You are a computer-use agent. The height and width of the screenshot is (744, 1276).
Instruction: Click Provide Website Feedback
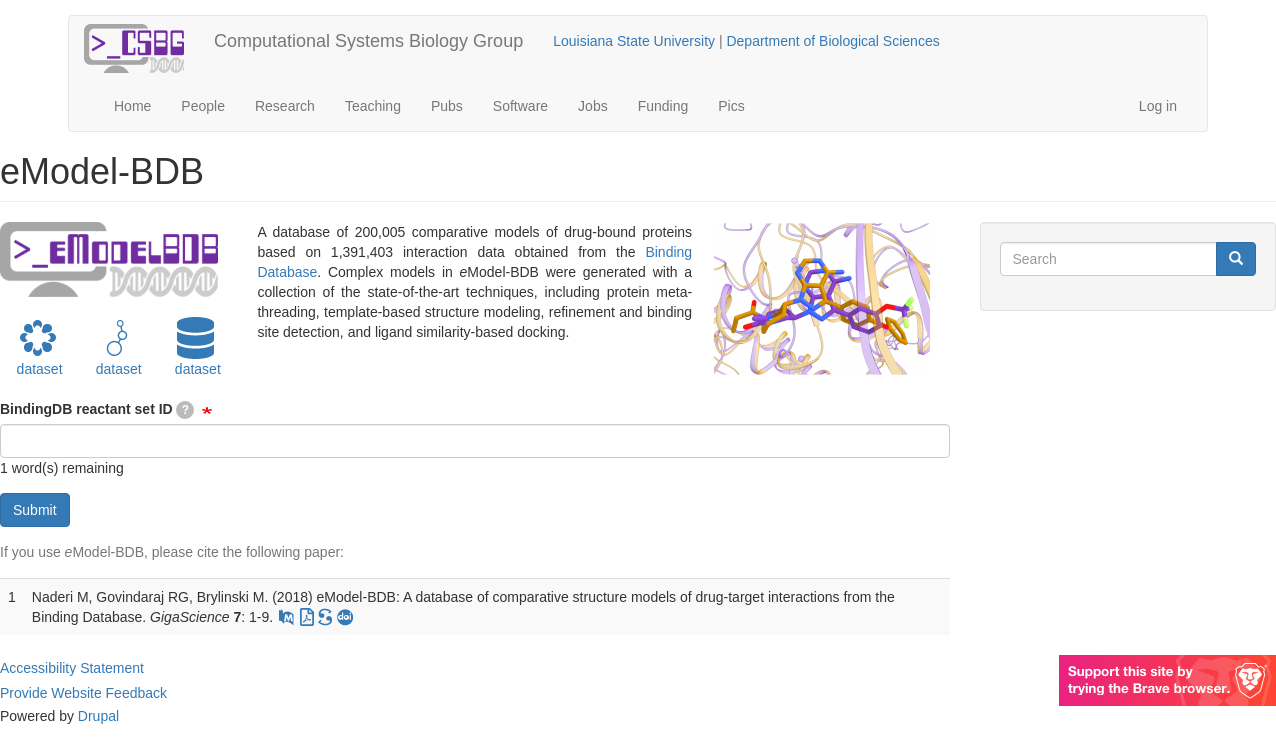coord(83,693)
